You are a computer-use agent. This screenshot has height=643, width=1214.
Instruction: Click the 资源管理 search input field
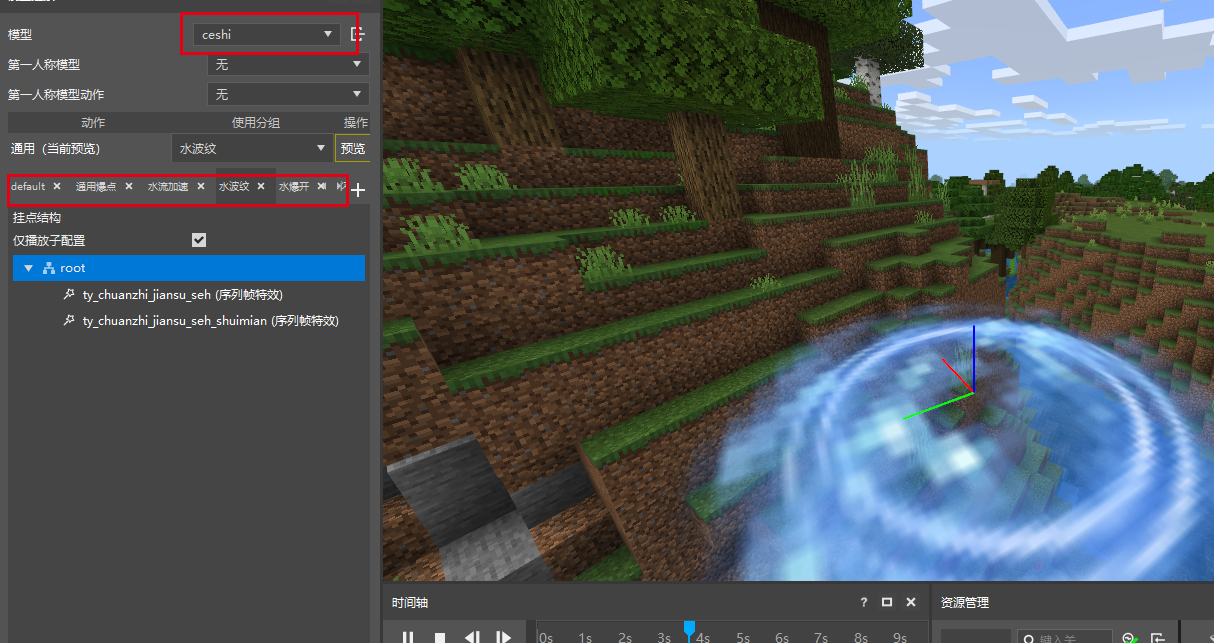pyautogui.click(x=1065, y=636)
